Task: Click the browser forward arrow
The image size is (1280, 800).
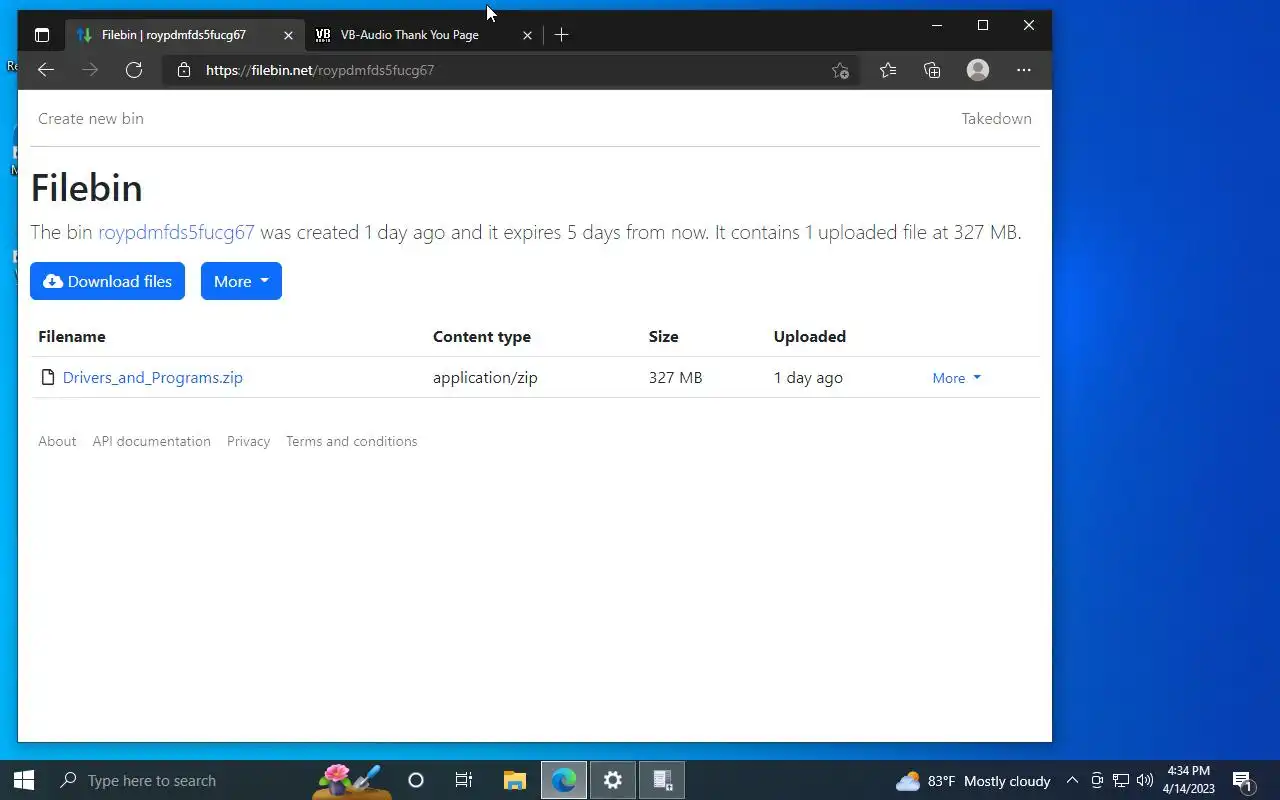Action: click(90, 70)
